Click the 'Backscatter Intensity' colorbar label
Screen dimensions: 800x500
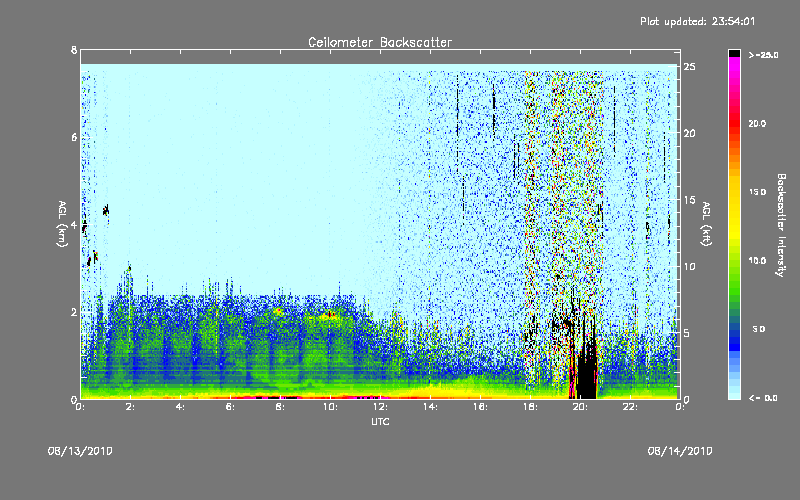coord(781,225)
